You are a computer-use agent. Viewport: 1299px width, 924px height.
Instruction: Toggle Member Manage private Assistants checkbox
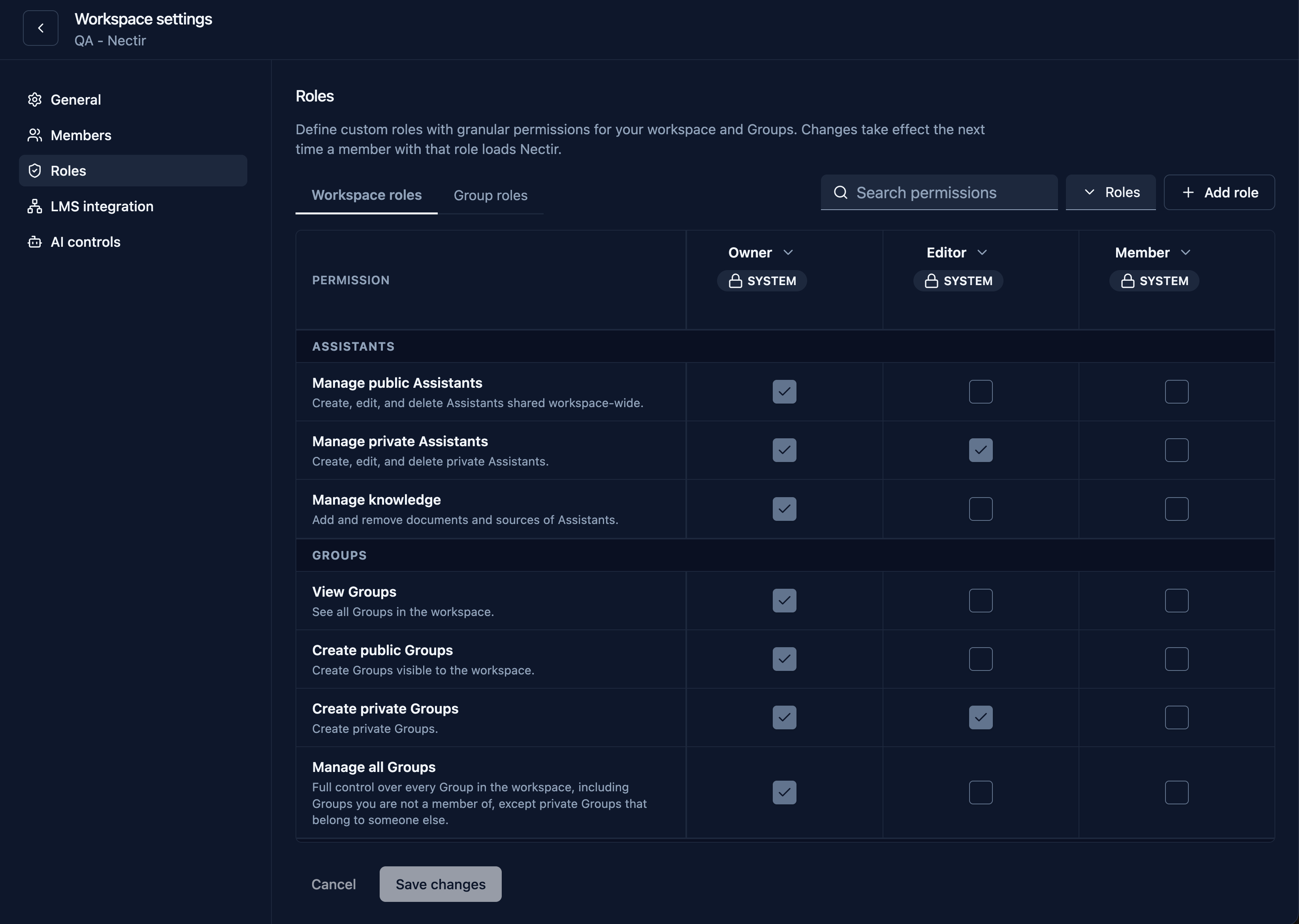click(x=1177, y=450)
